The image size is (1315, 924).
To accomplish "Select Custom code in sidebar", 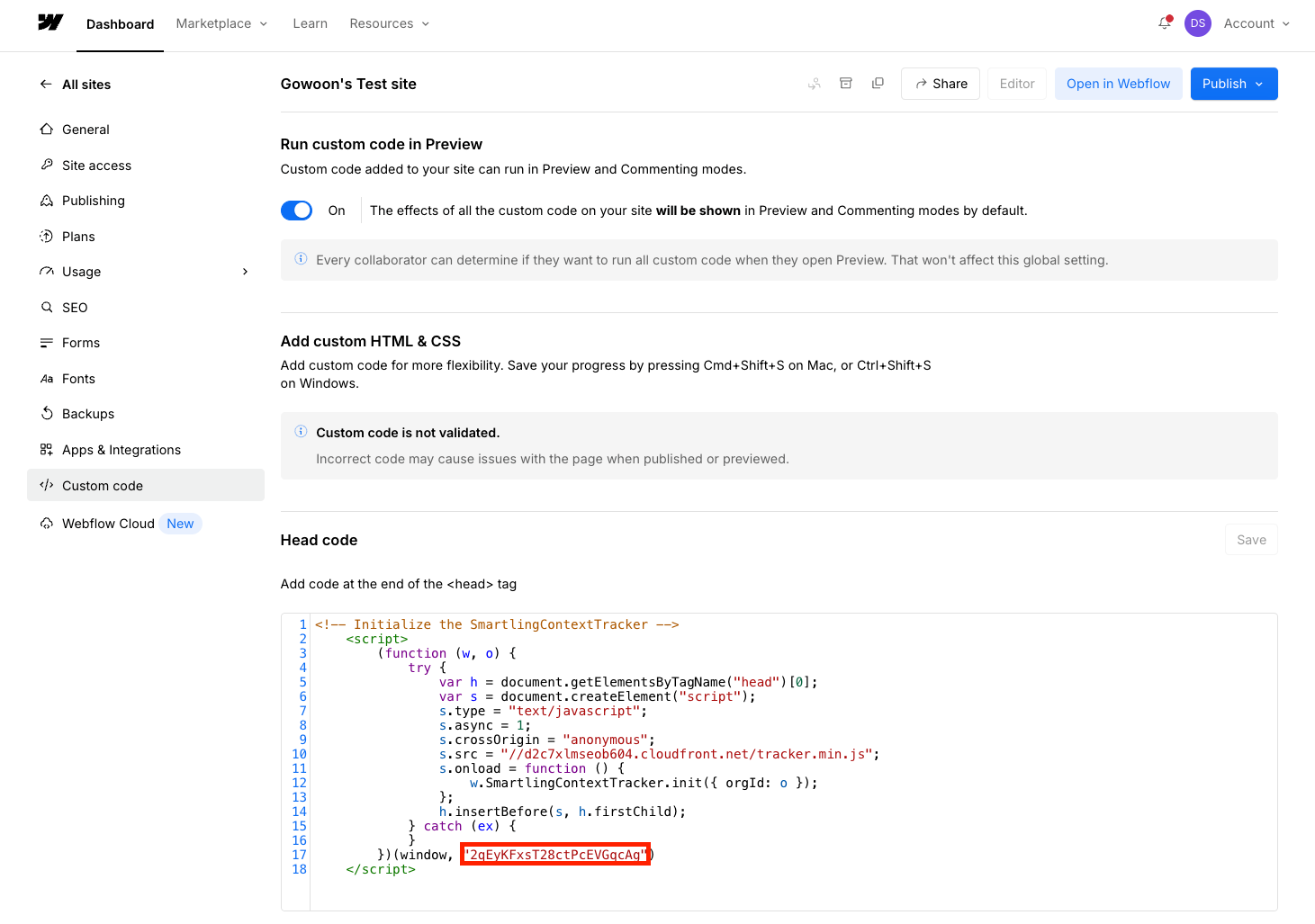I will point(146,485).
